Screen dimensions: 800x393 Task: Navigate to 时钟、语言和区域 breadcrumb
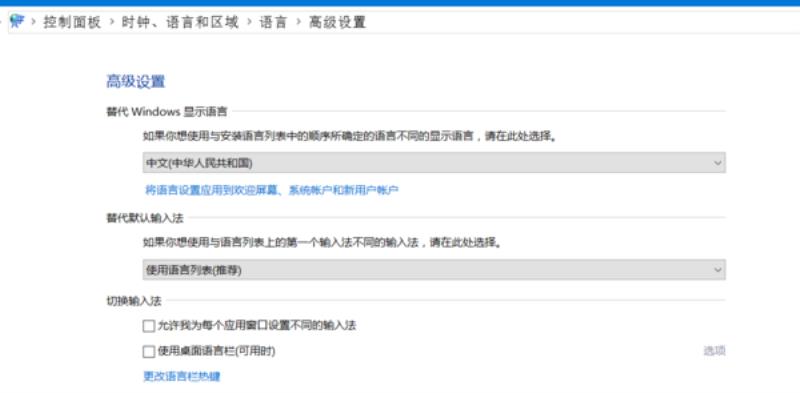[x=180, y=22]
